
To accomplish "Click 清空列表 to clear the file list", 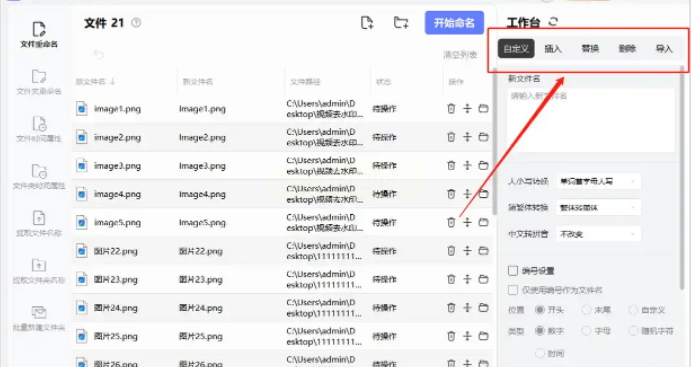I will tap(460, 55).
